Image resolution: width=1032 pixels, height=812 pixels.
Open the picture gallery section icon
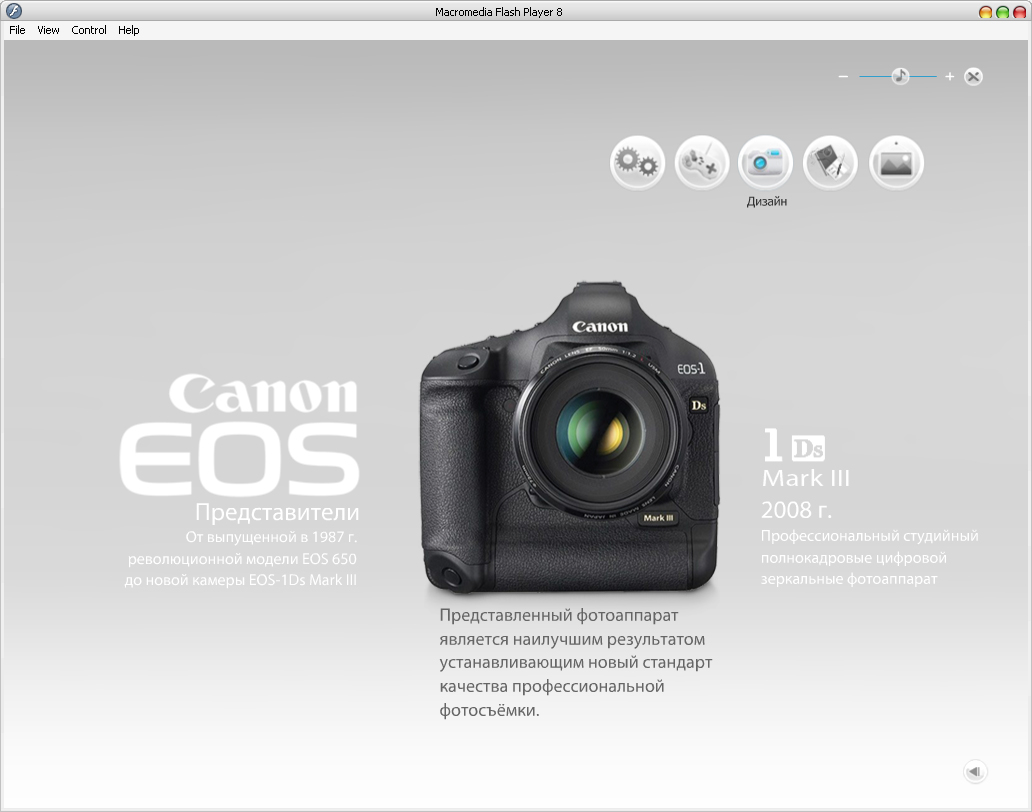point(895,162)
